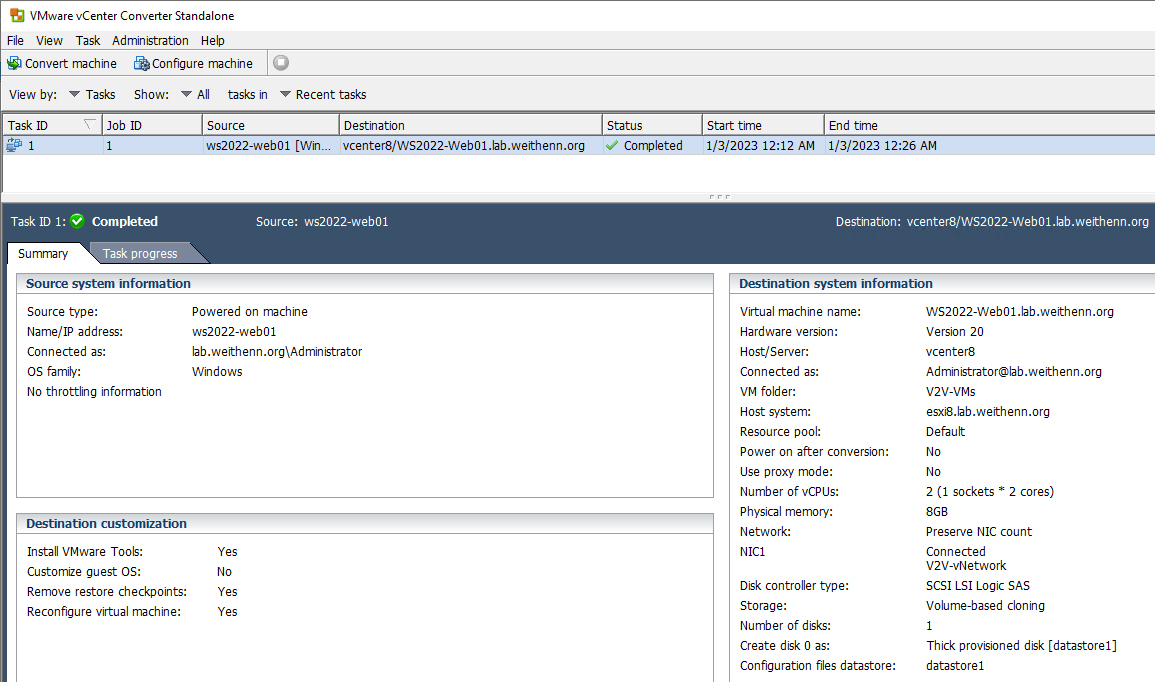Click the Convert machine label

tap(71, 63)
